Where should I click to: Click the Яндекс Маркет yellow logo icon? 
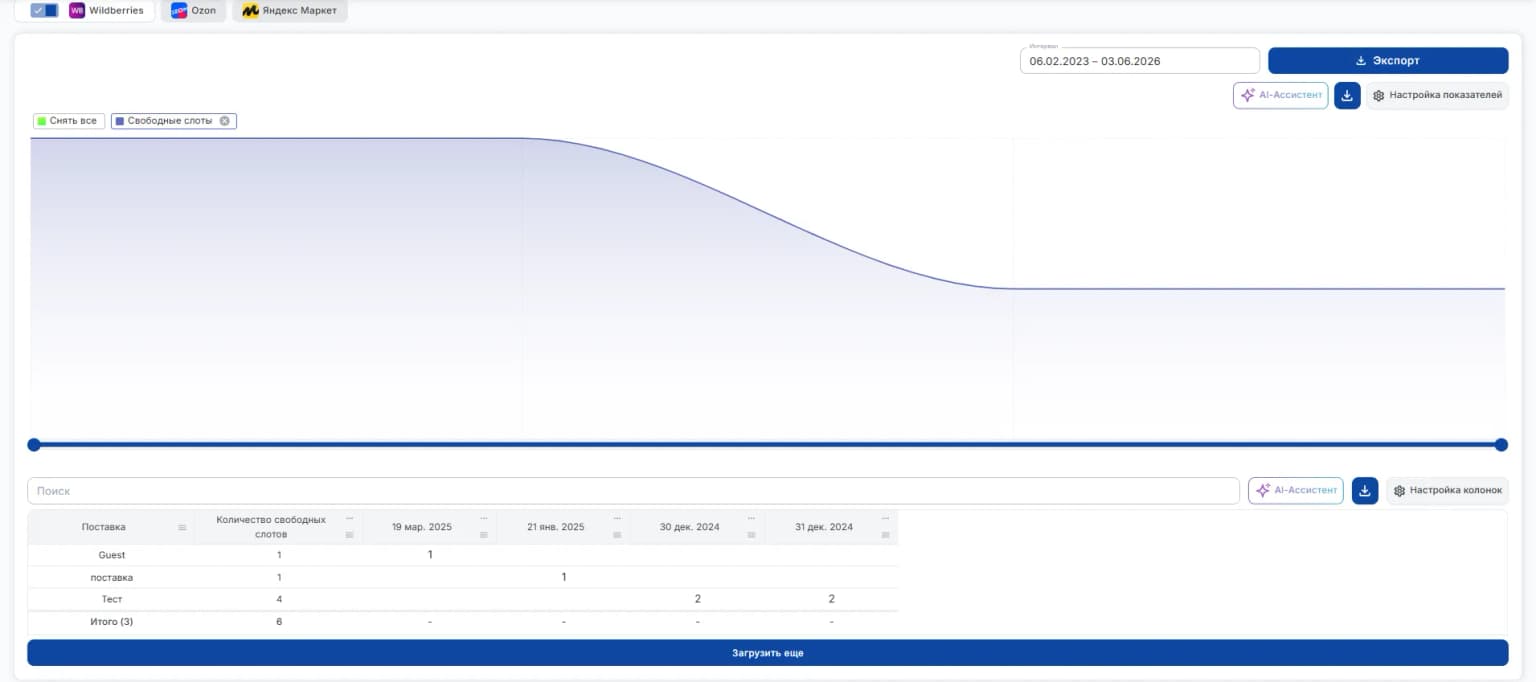click(250, 10)
